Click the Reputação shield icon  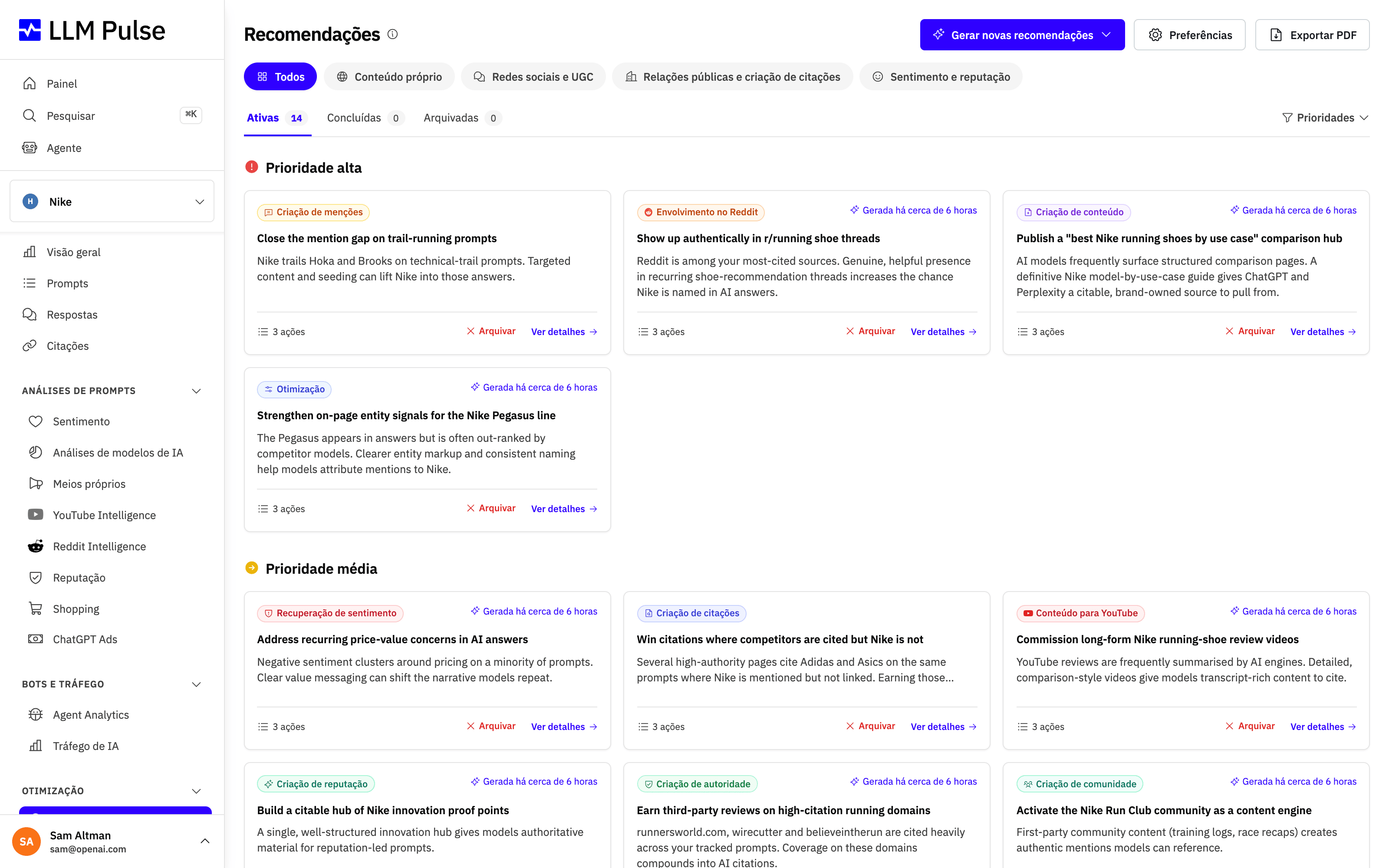36,577
